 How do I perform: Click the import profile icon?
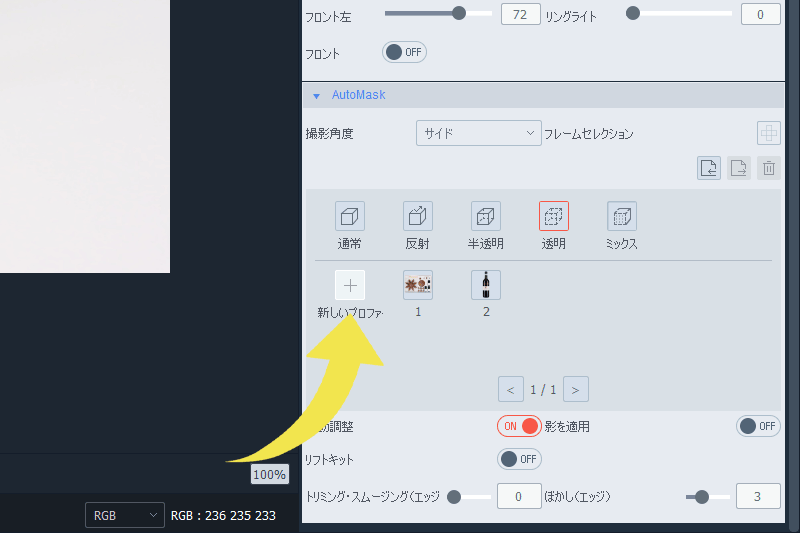pyautogui.click(x=709, y=168)
